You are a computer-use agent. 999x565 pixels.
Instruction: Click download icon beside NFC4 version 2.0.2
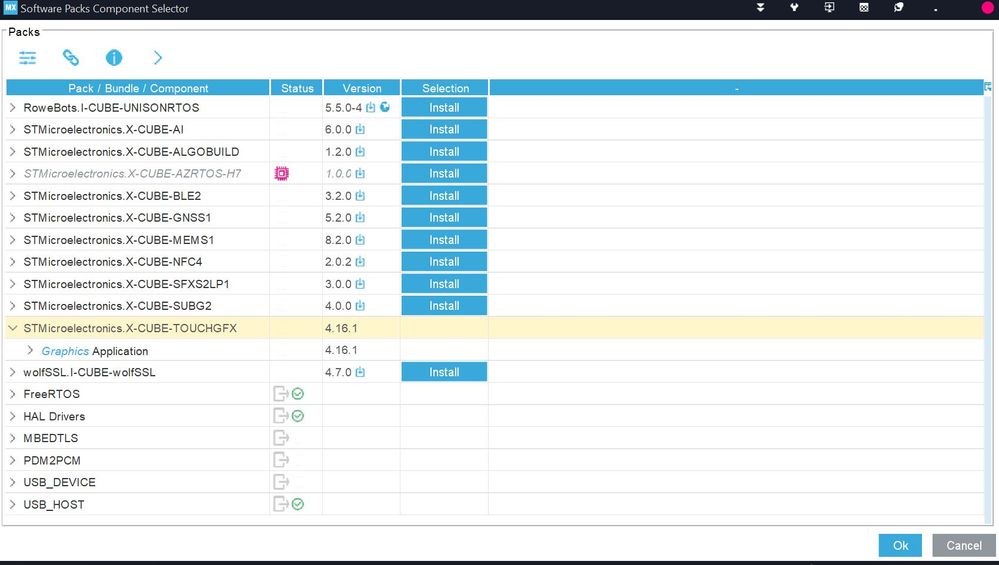click(360, 262)
